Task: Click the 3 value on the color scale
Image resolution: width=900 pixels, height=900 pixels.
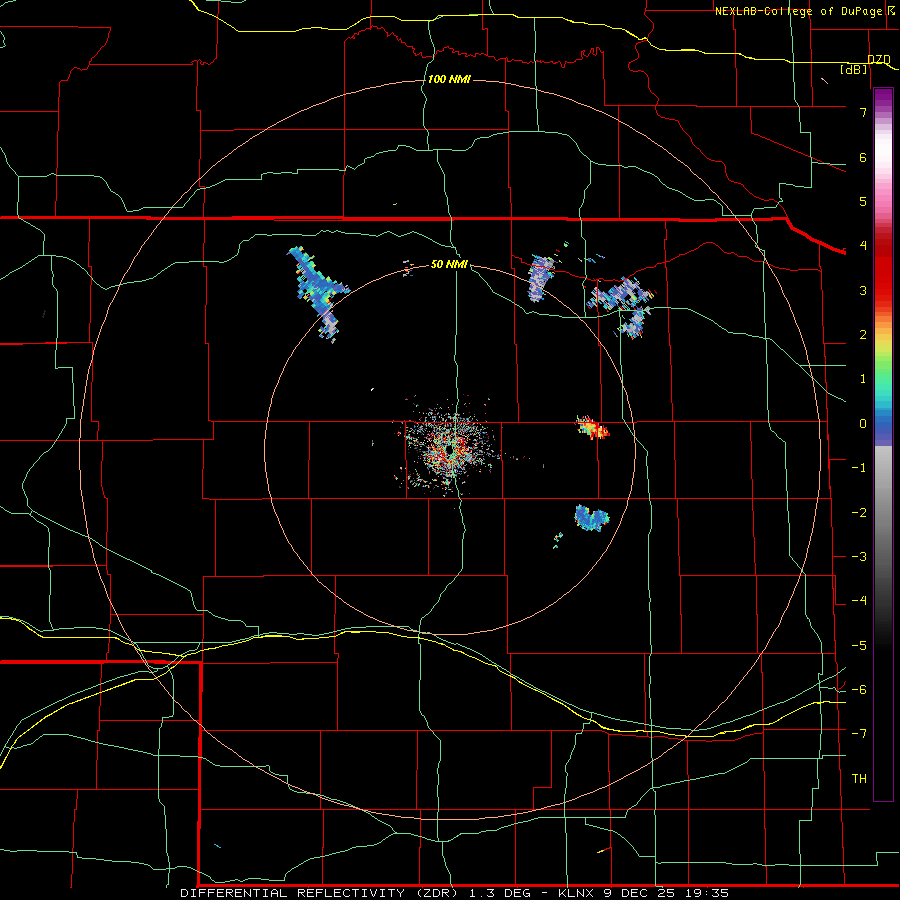Action: point(863,290)
